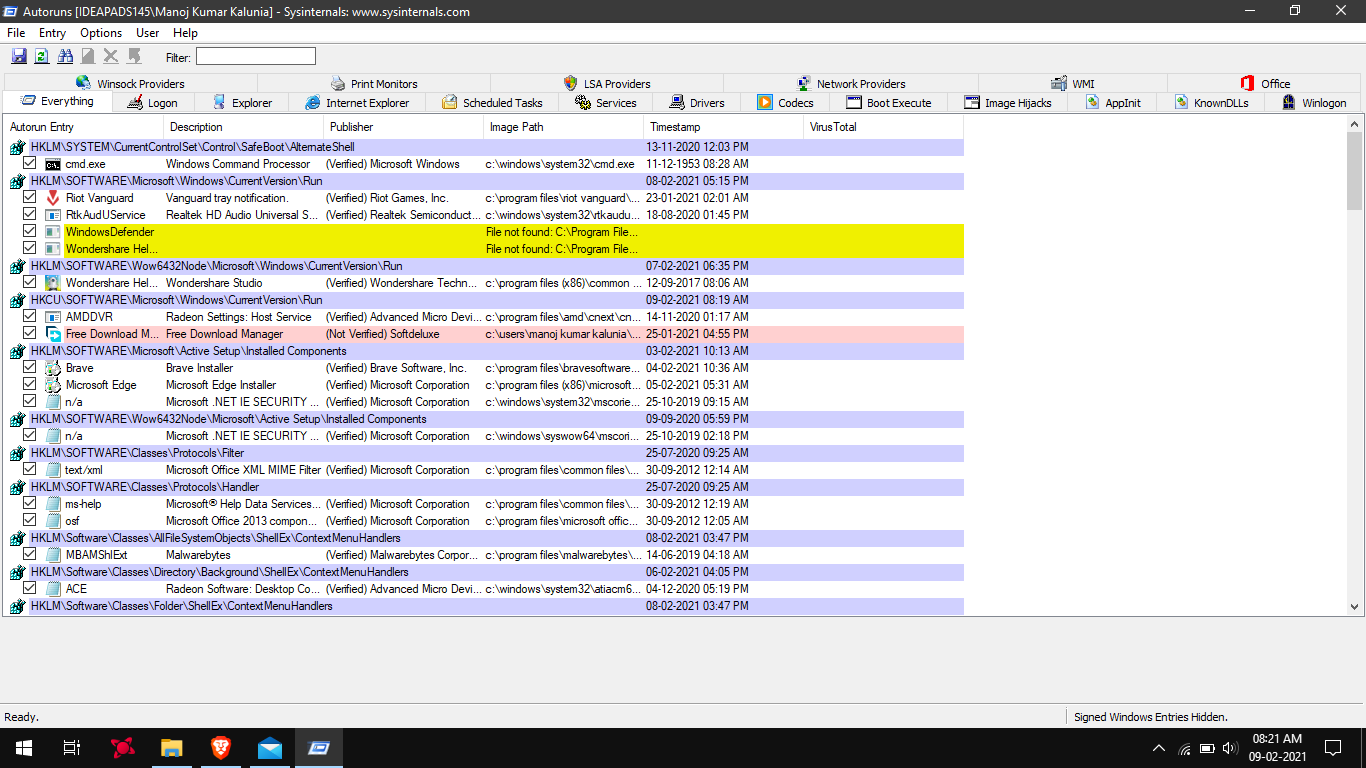The width and height of the screenshot is (1366, 768).
Task: Switch to the Logon tab
Action: [152, 103]
